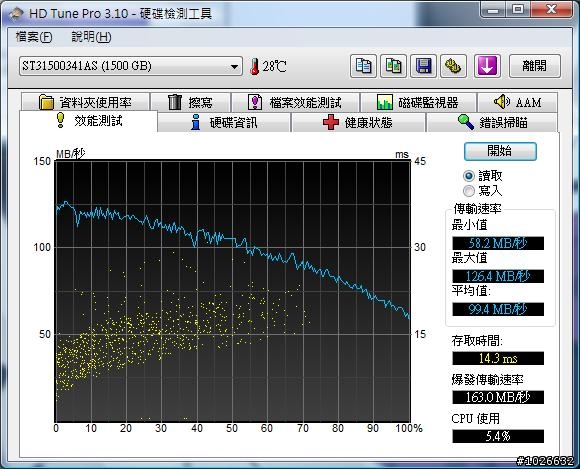Select the 寫入 (write) radio button
The width and height of the screenshot is (580, 469).
(469, 191)
